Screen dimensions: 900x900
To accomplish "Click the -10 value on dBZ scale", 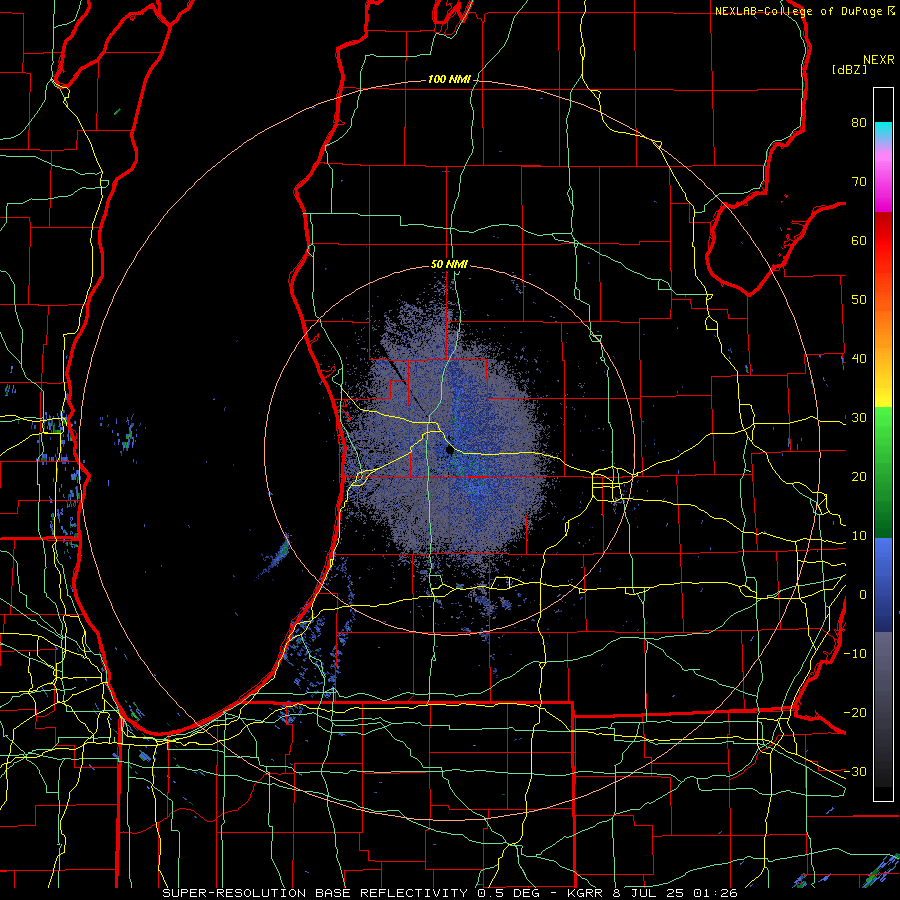I will click(855, 654).
